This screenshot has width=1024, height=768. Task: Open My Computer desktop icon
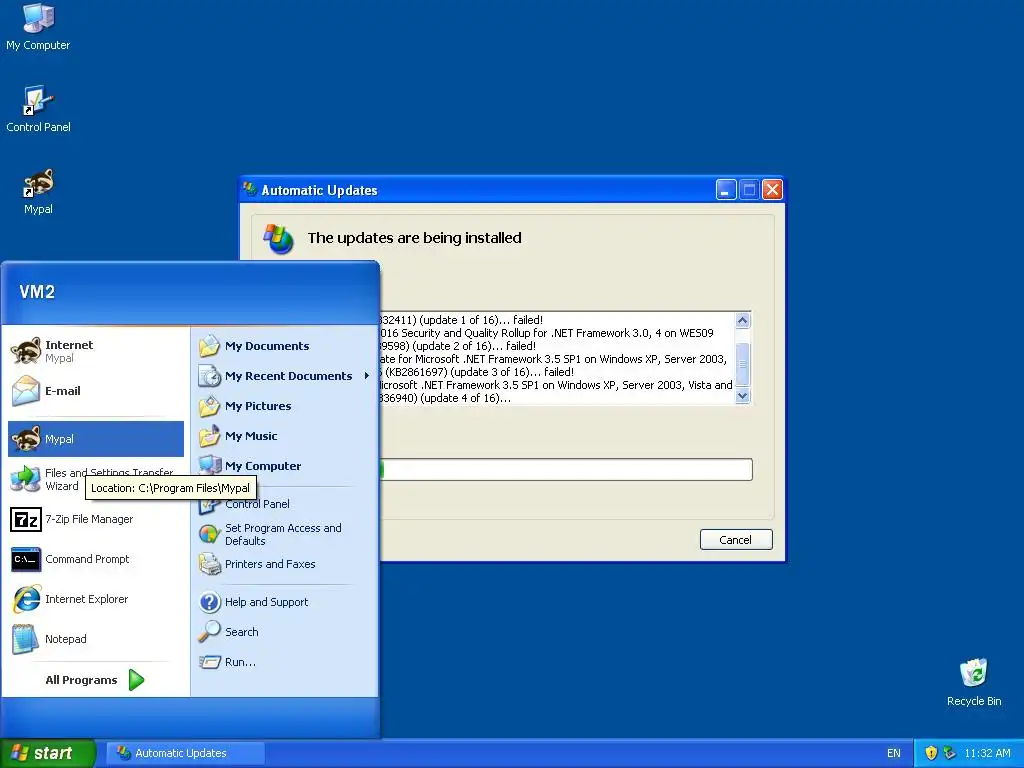(38, 27)
